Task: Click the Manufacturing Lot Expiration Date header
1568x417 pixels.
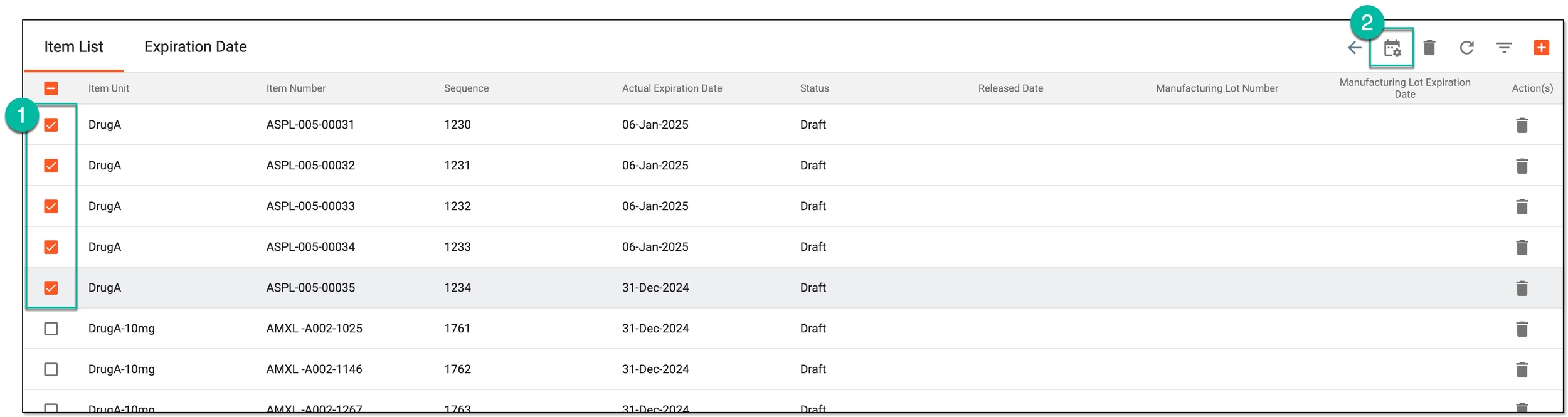Action: tap(1404, 88)
